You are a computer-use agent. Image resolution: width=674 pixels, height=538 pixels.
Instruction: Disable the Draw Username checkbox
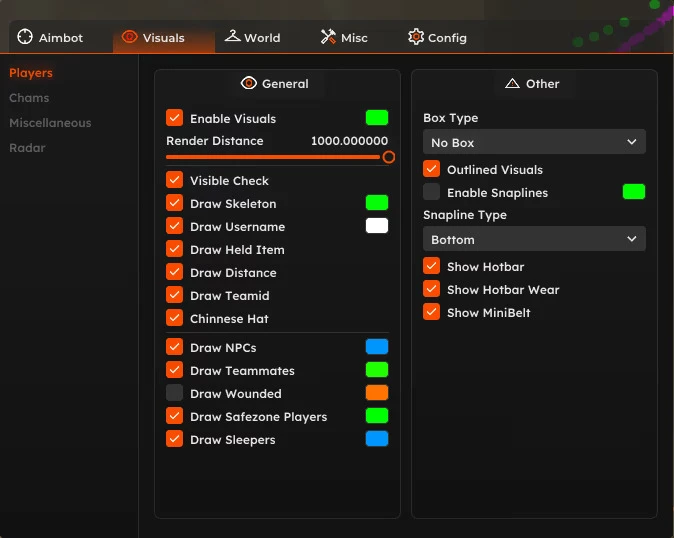coord(175,226)
